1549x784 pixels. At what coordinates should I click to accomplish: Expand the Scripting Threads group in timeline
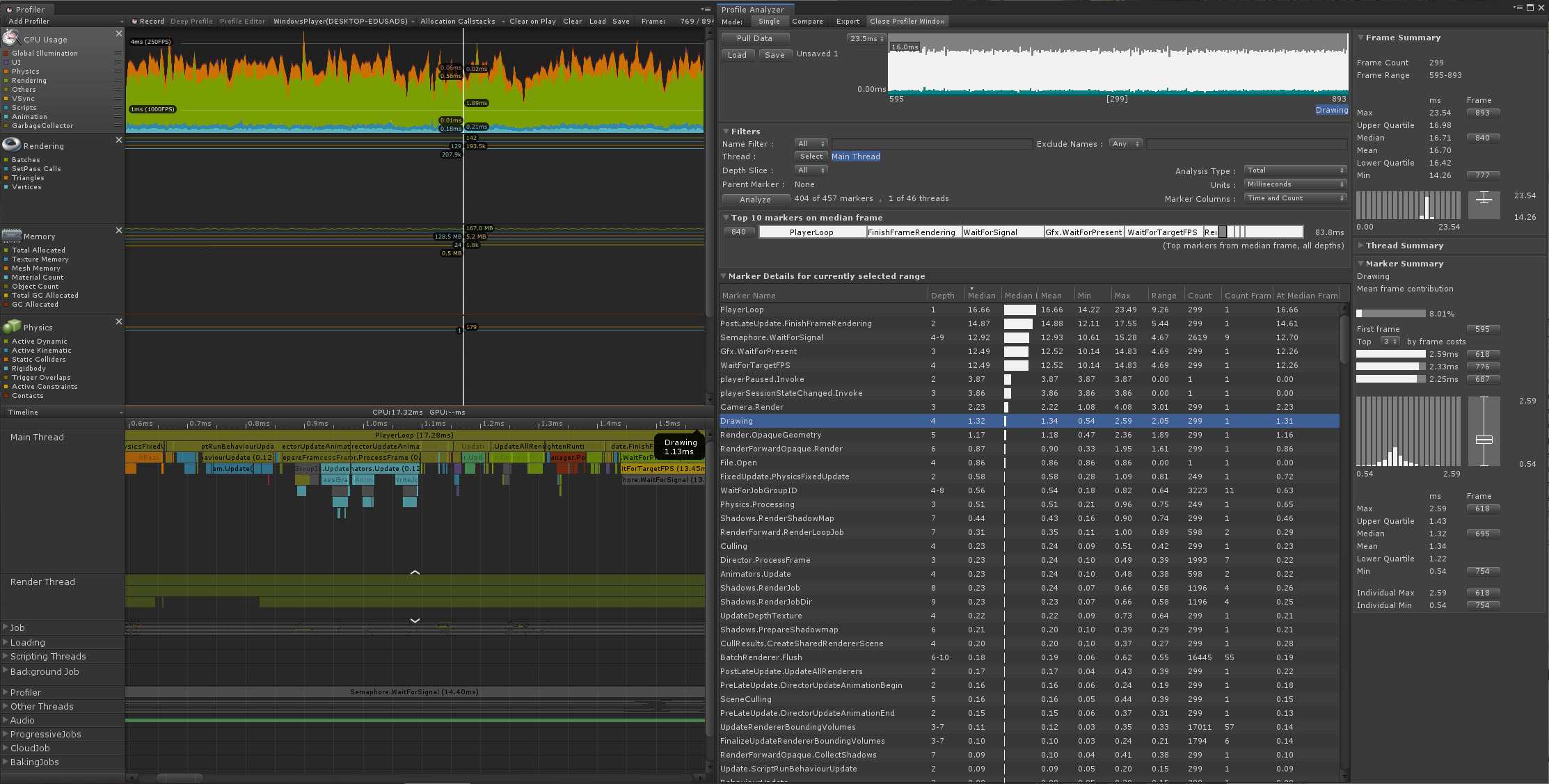tap(6, 656)
